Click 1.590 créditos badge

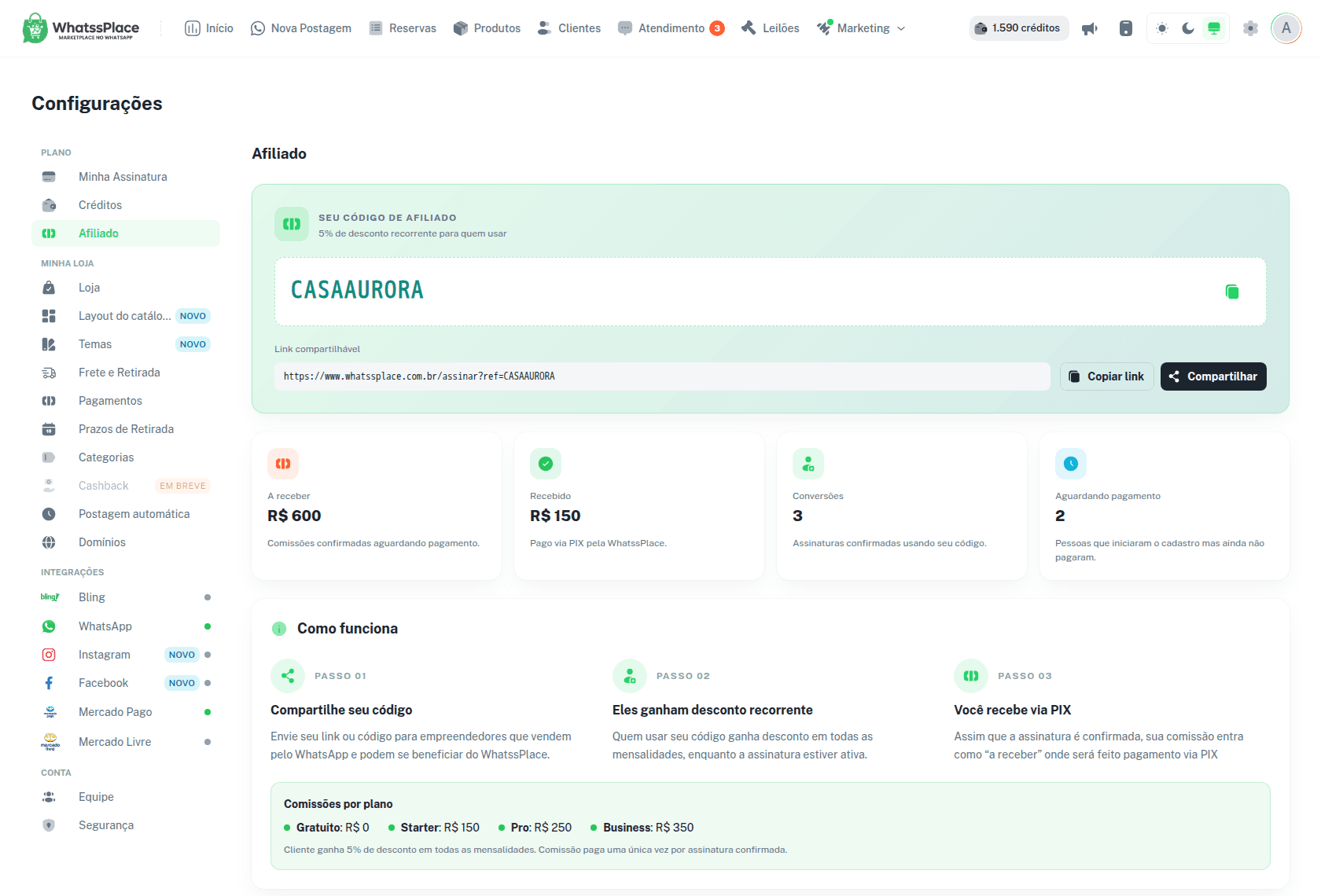1019,28
